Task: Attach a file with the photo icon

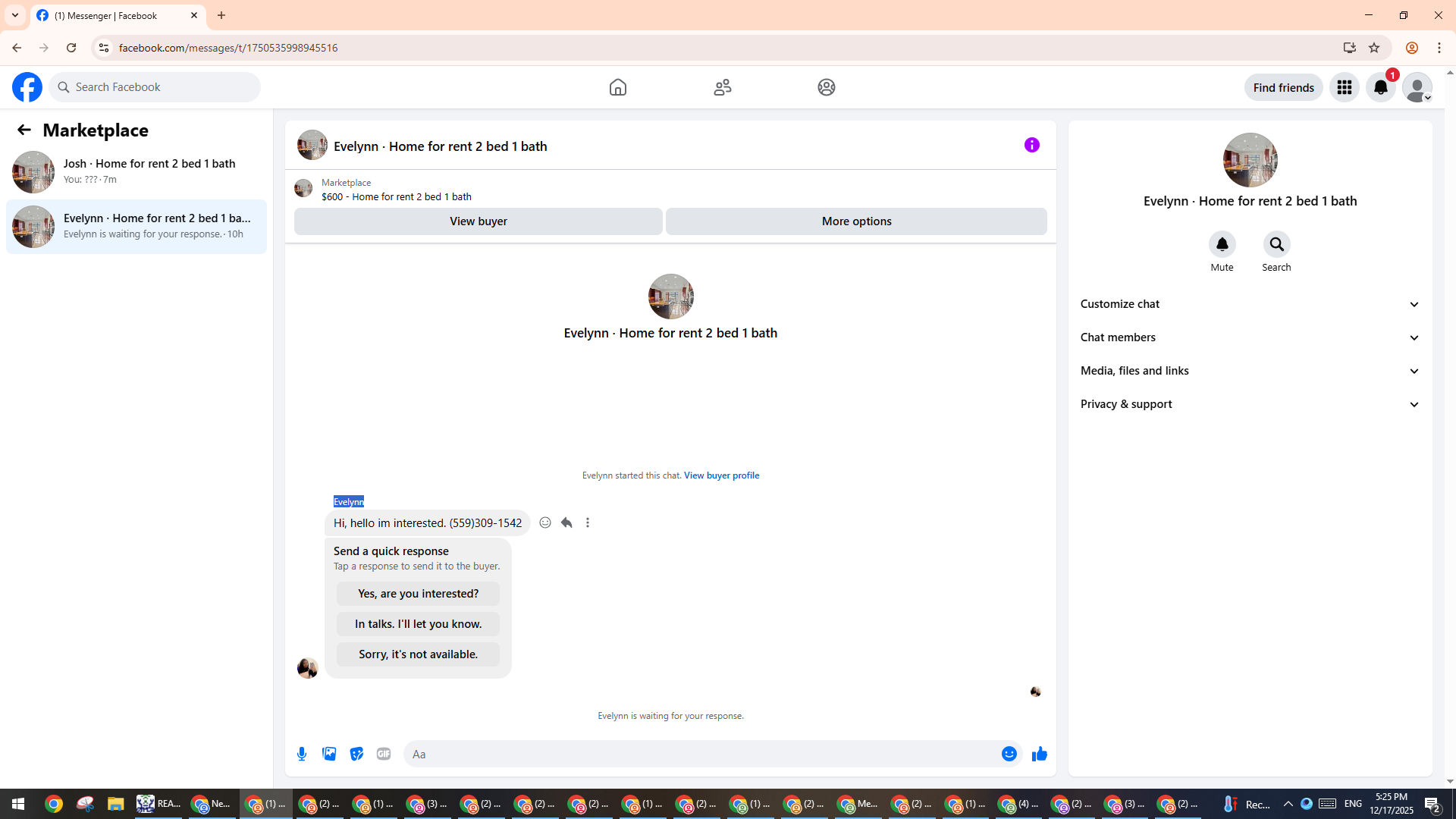Action: [329, 754]
